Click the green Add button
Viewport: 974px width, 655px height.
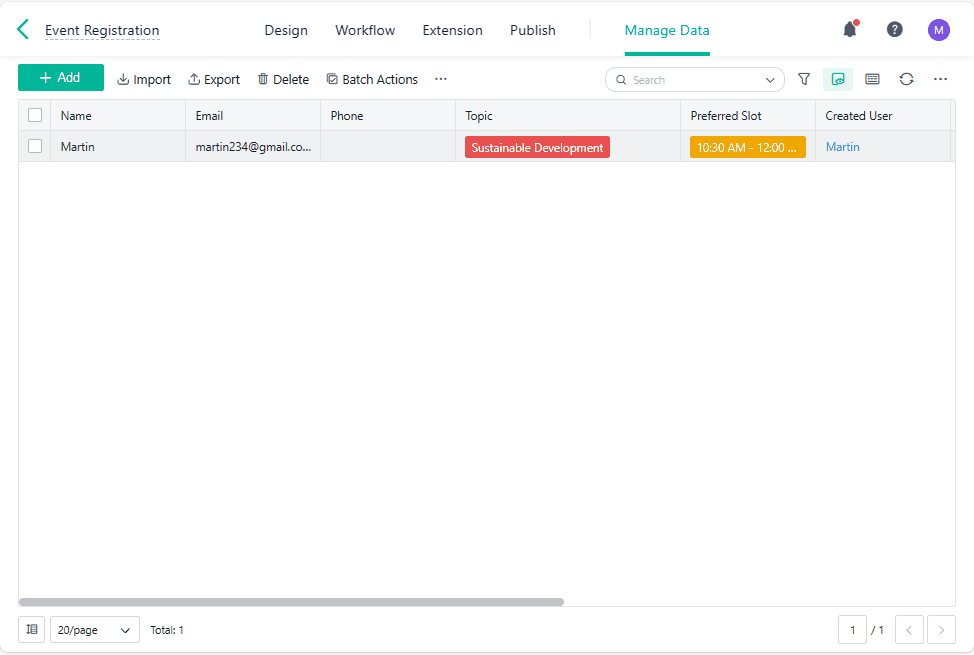point(61,78)
